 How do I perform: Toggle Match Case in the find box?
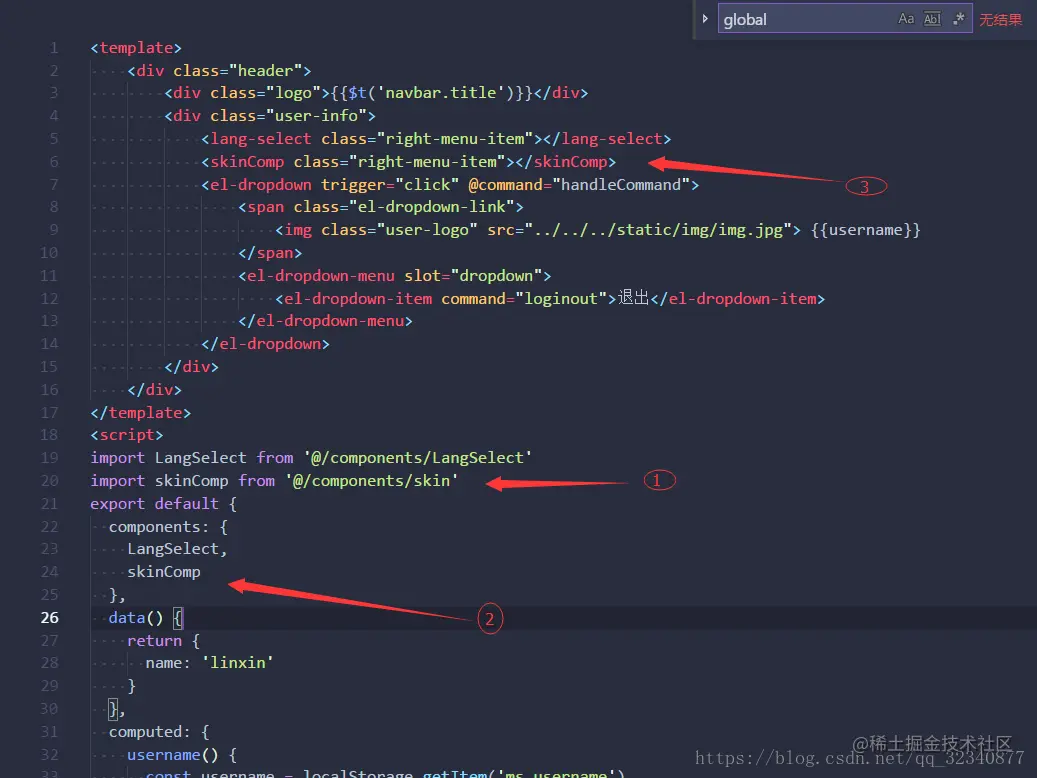(906, 19)
